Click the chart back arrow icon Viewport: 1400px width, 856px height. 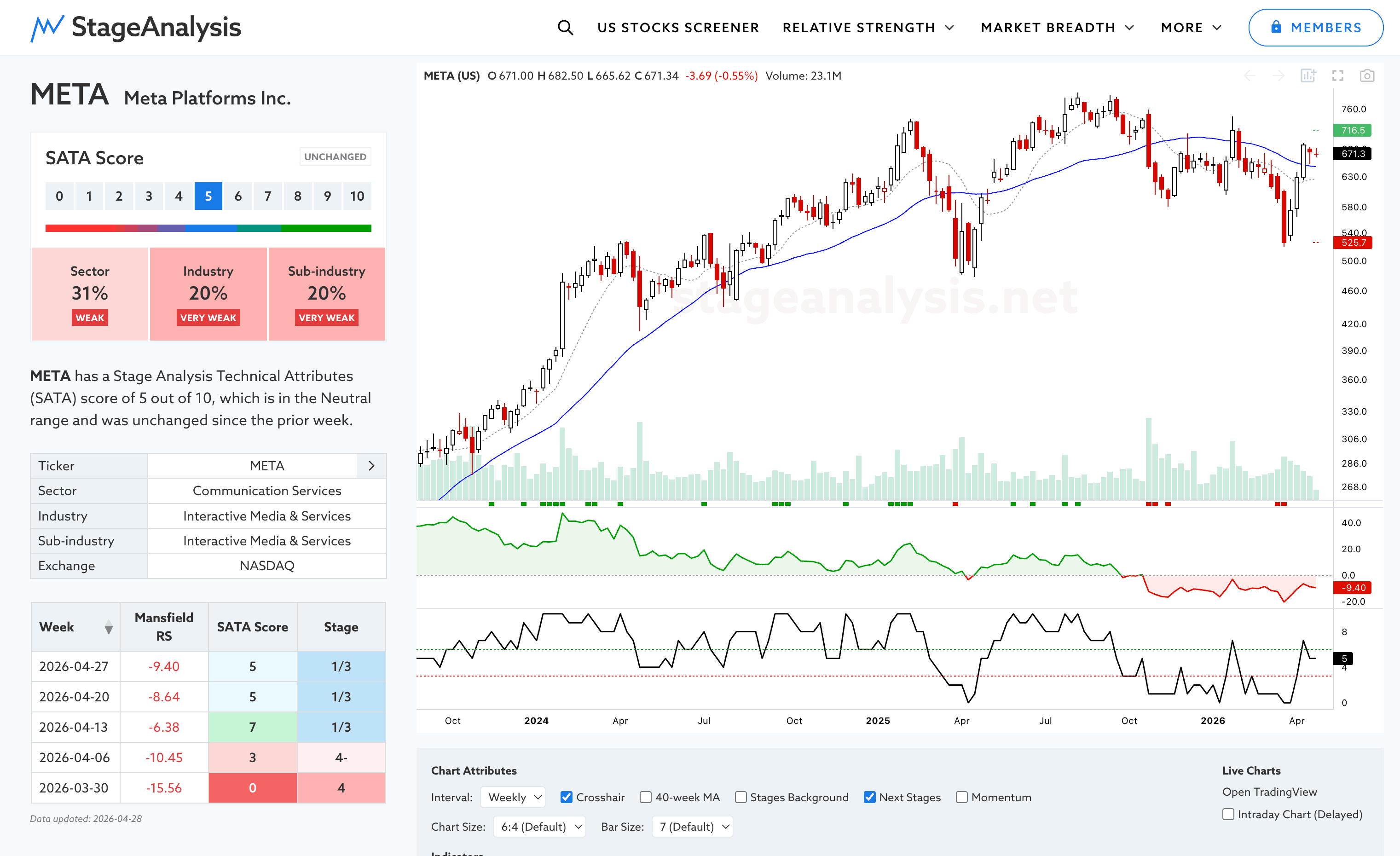pyautogui.click(x=1250, y=75)
